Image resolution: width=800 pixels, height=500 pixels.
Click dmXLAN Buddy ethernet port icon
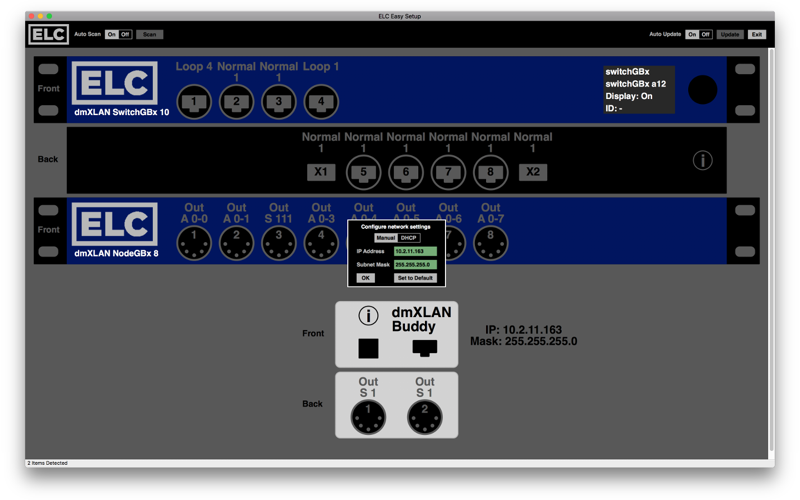(424, 348)
